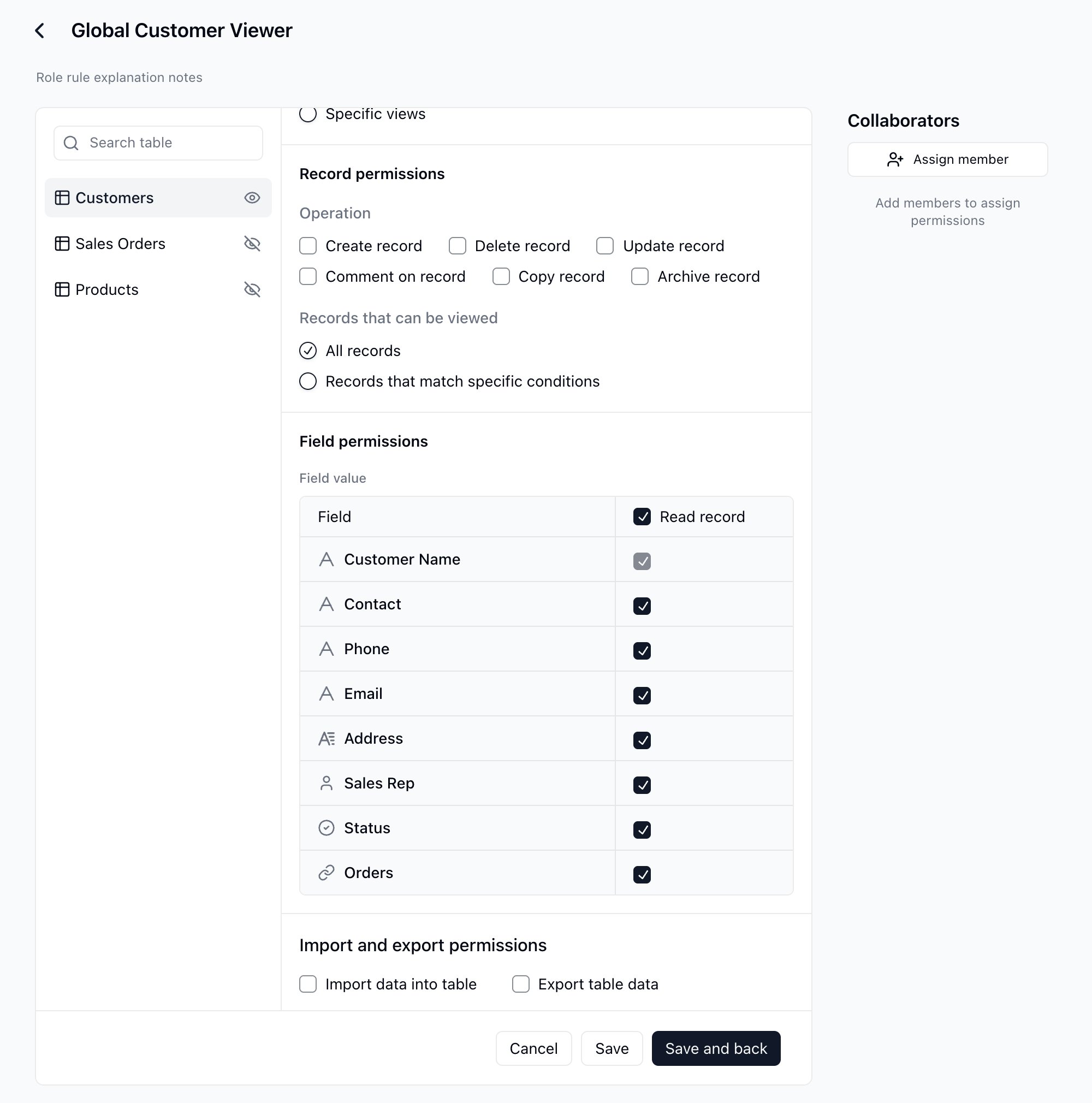Click the Save button
The width and height of the screenshot is (1092, 1103).
(612, 1049)
